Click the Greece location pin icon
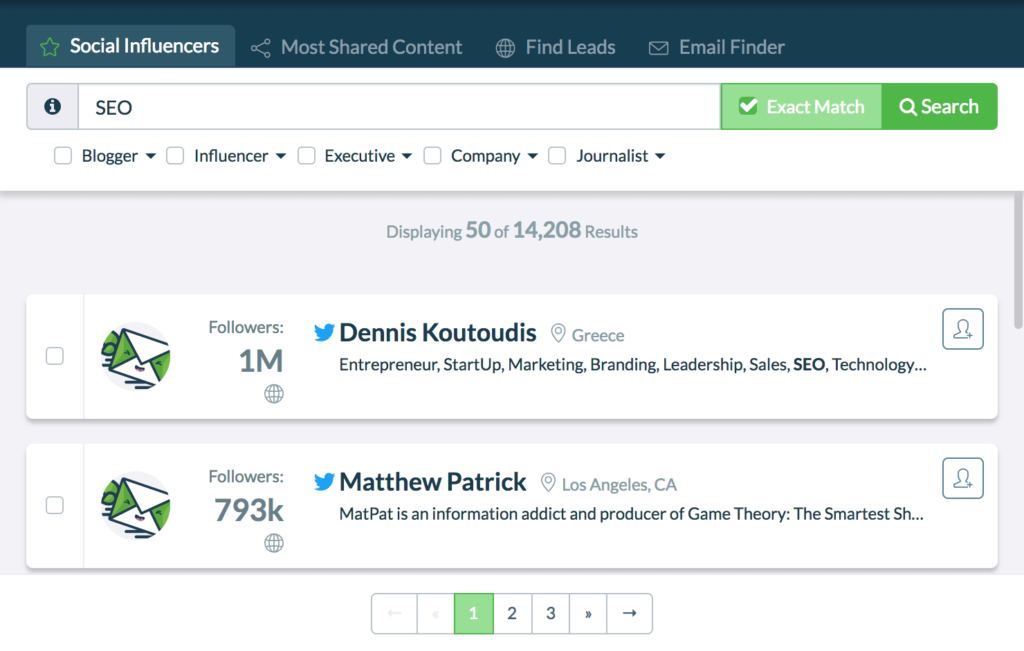 (558, 333)
